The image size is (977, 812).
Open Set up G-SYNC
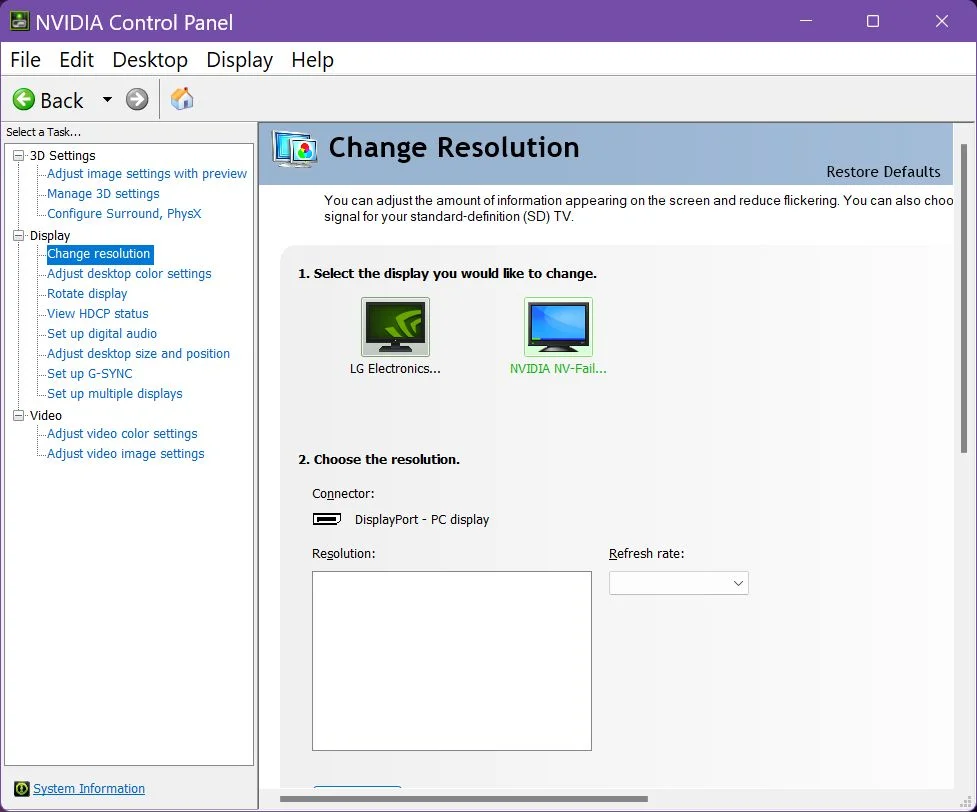tap(90, 373)
